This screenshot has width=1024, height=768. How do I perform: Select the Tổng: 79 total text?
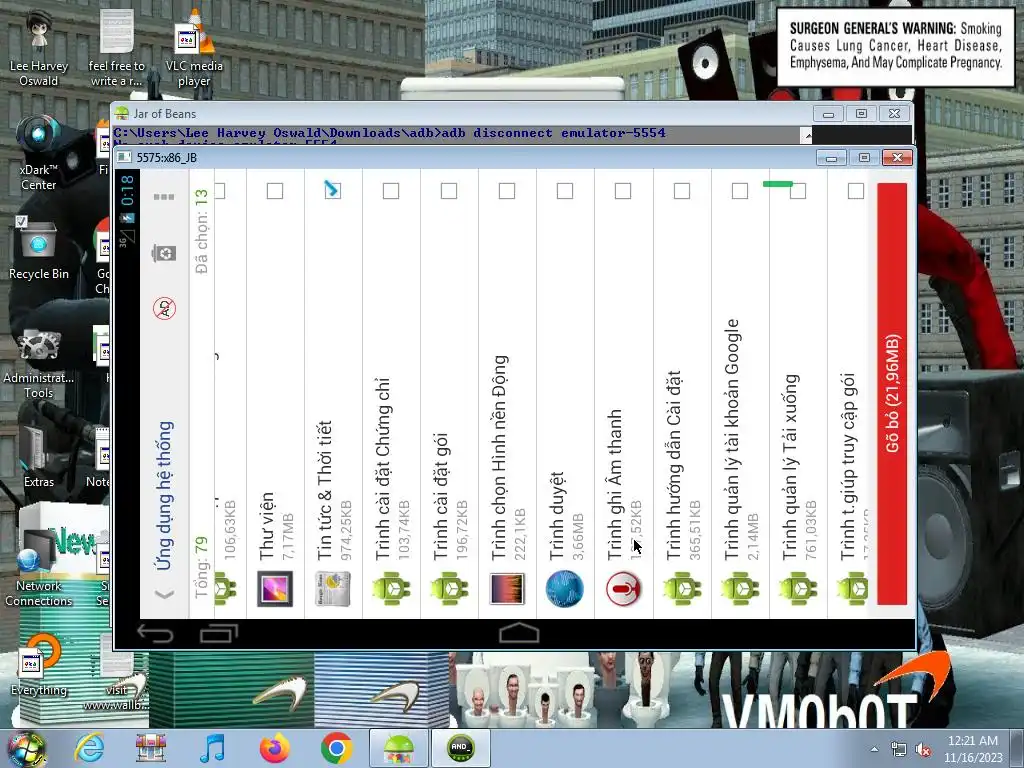click(x=201, y=567)
